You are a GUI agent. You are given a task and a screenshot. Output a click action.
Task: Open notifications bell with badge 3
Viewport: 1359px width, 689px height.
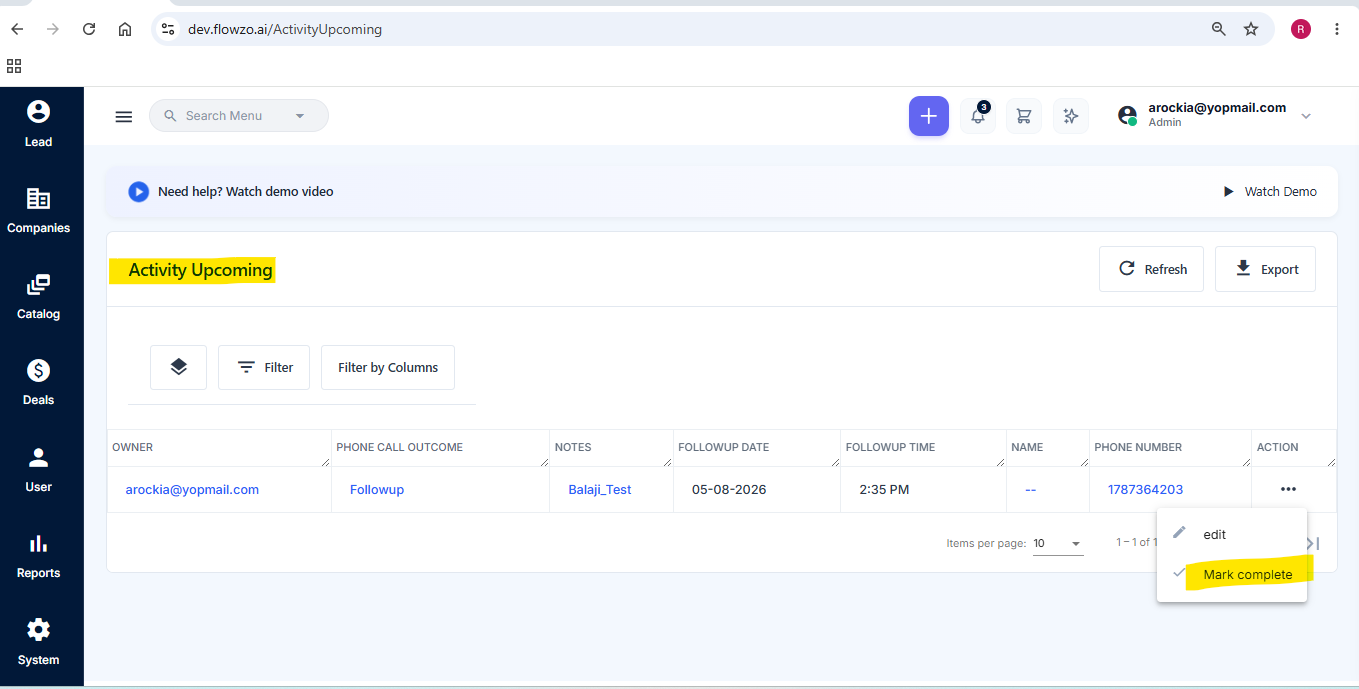978,116
